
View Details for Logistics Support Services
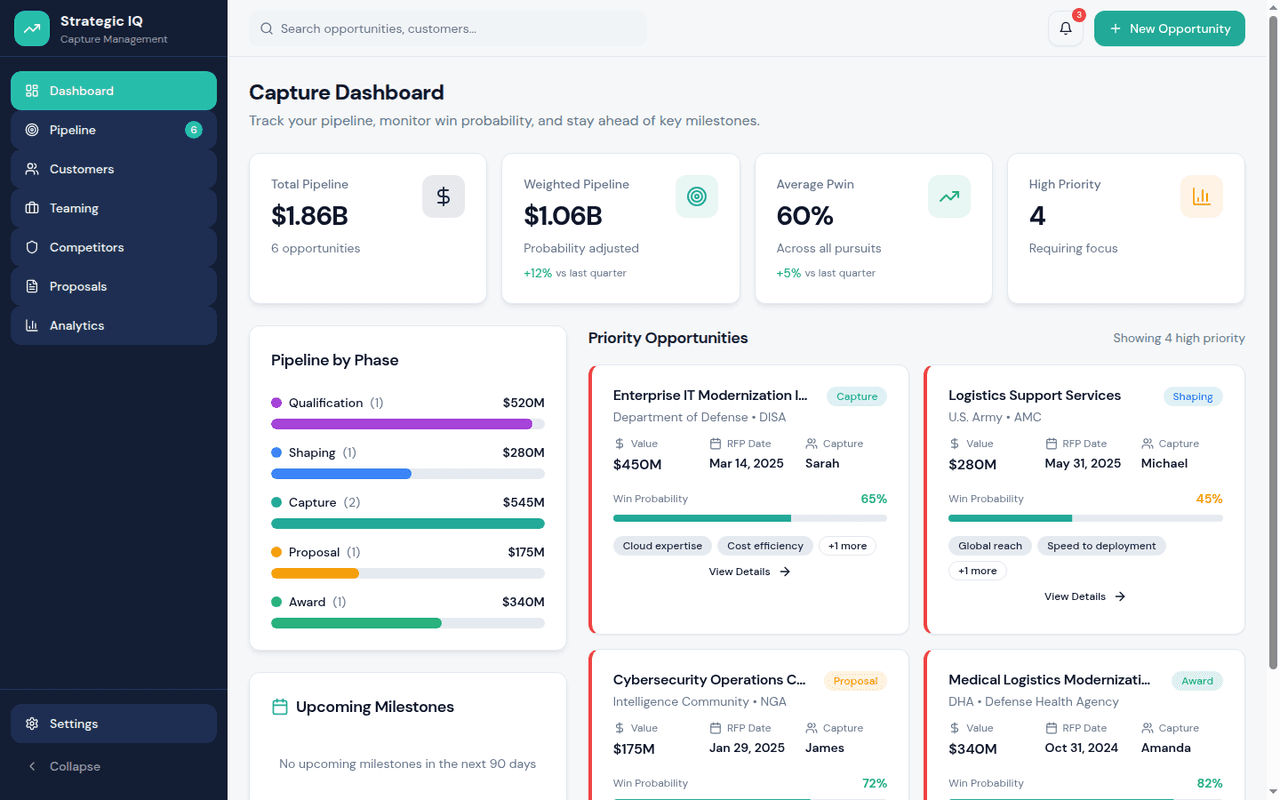(1085, 597)
